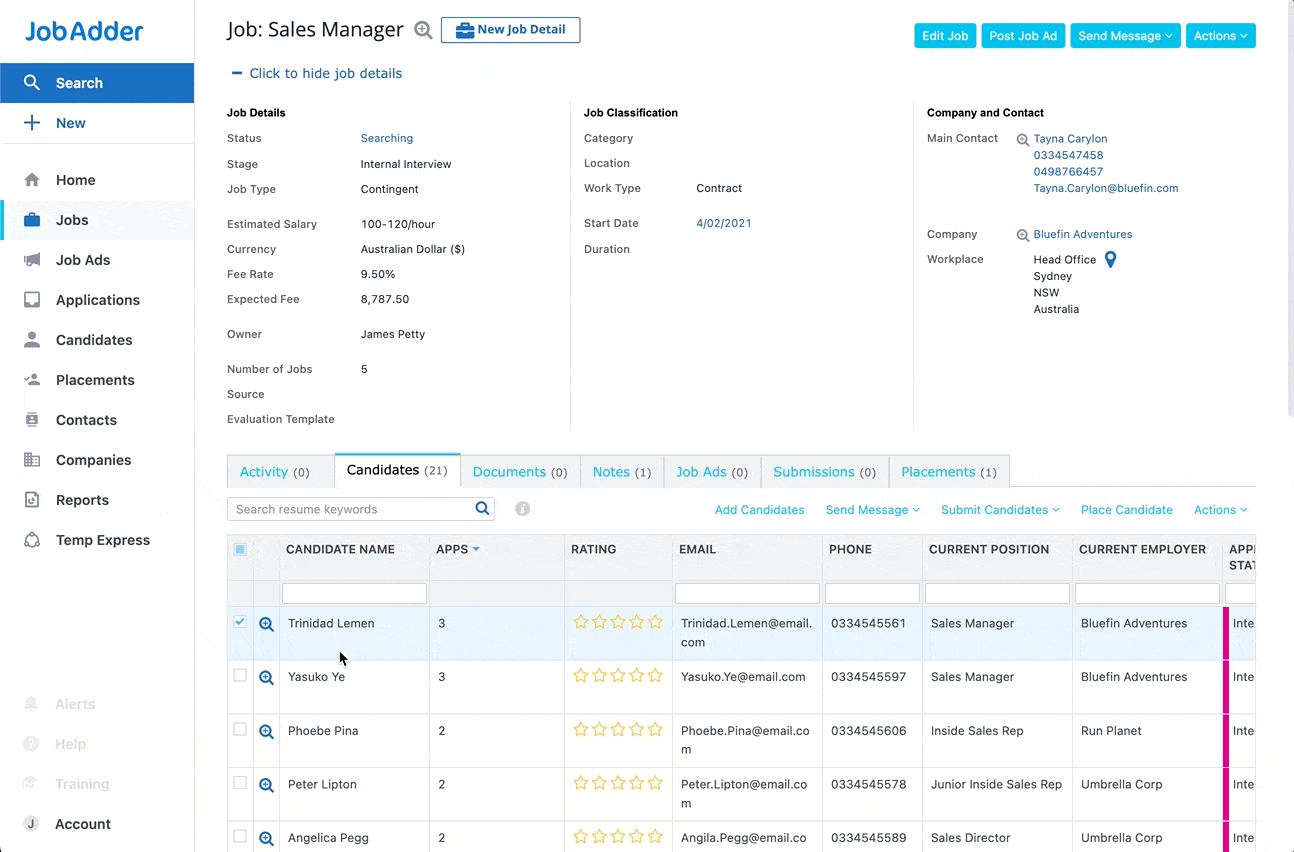Click the Companies building icon
The image size is (1294, 852).
pos(32,460)
